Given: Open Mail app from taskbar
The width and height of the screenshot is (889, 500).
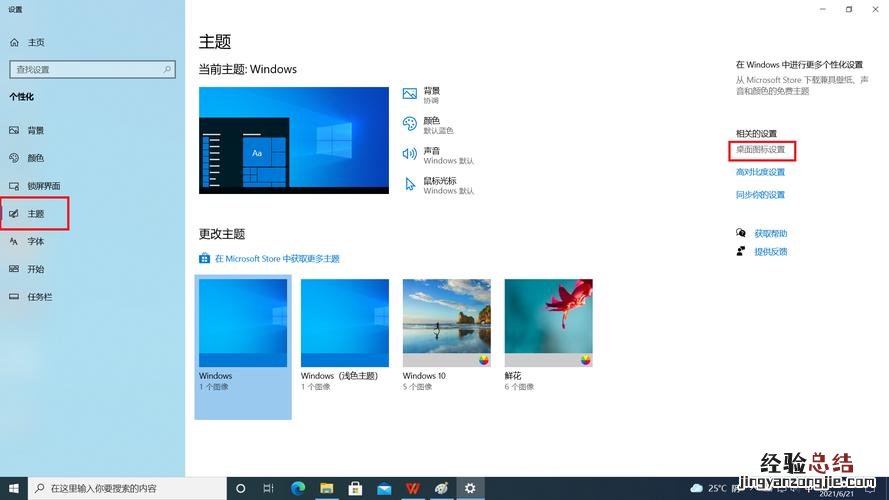Looking at the screenshot, I should tap(384, 488).
